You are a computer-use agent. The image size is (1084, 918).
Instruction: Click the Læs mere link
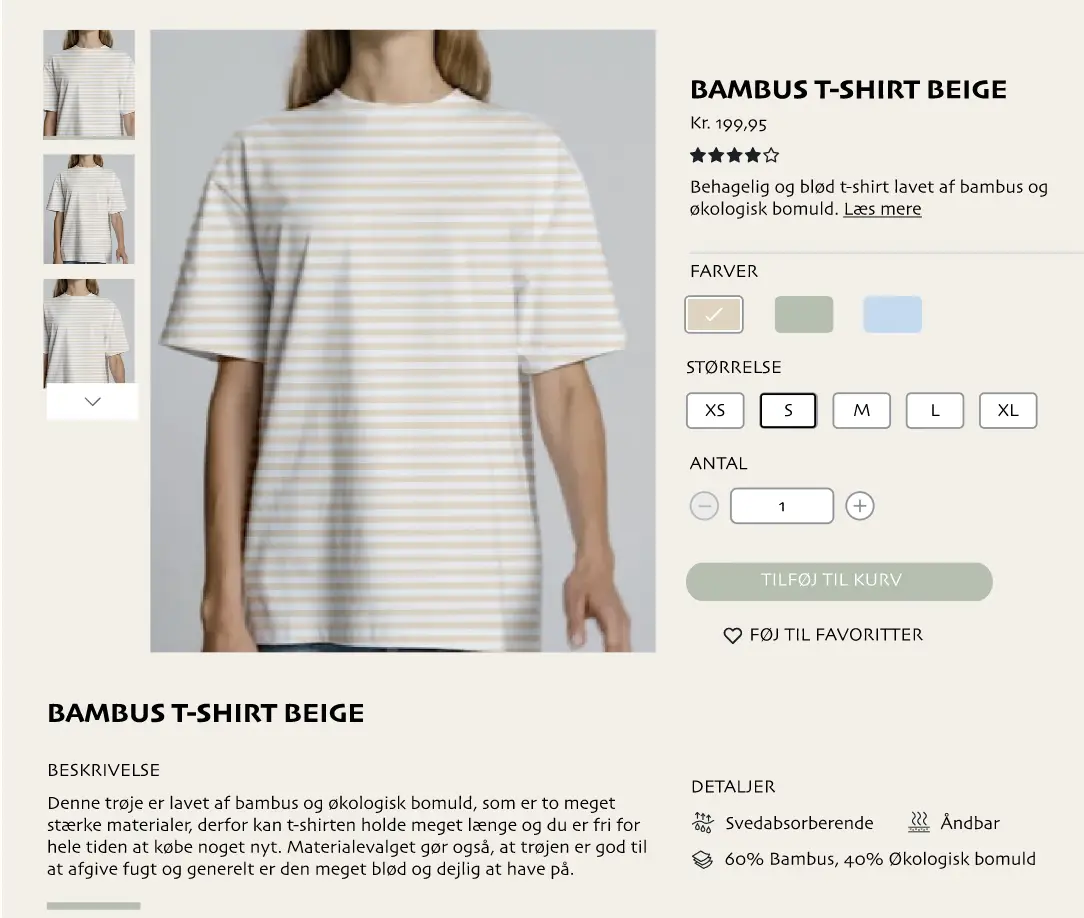click(x=881, y=208)
